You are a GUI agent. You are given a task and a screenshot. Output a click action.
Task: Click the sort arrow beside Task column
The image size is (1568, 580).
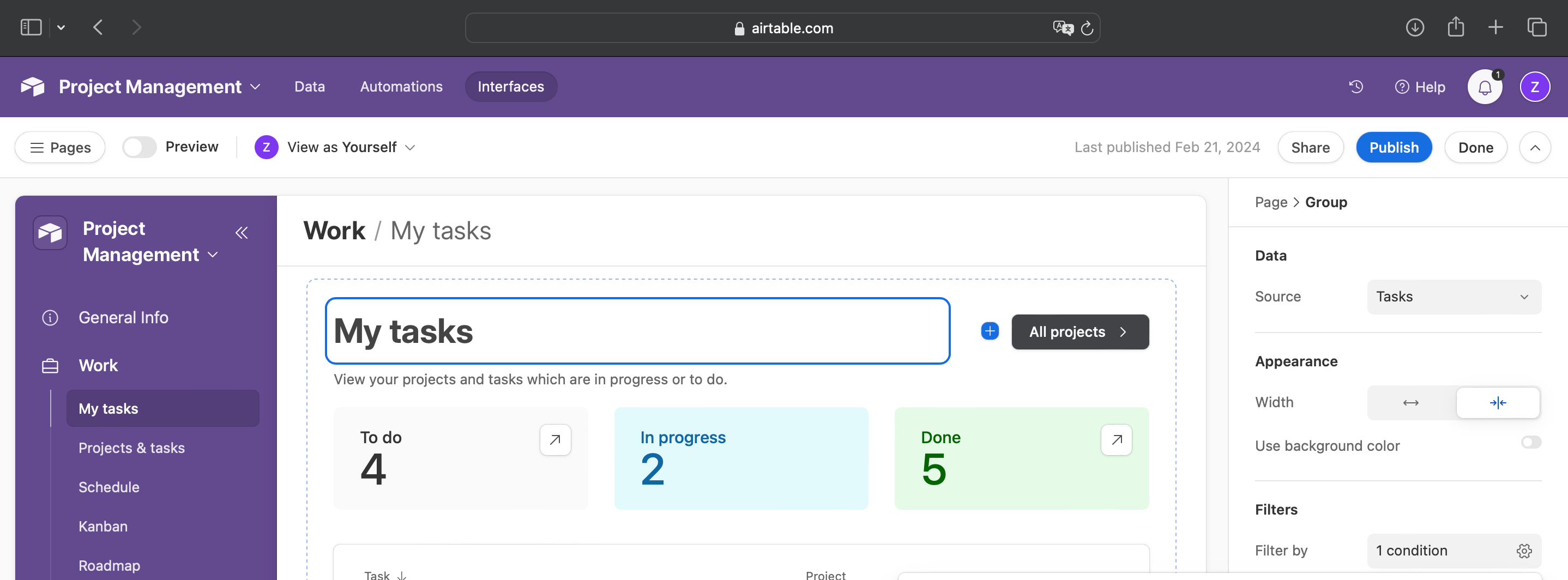(402, 575)
